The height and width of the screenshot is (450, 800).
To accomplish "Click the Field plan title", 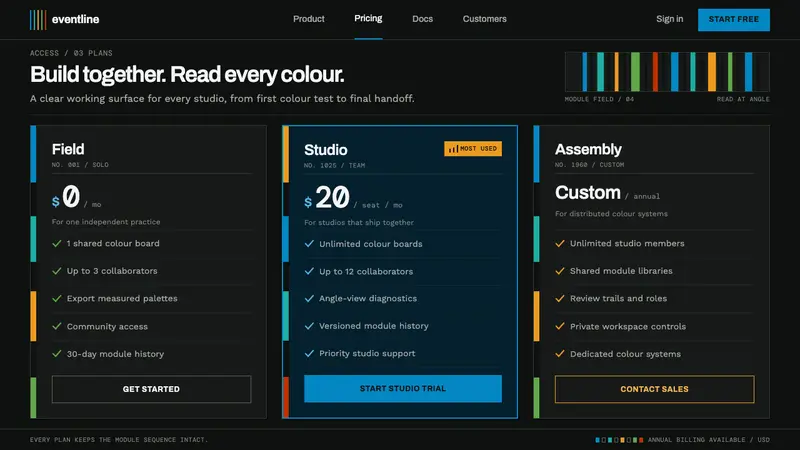I will coord(68,149).
